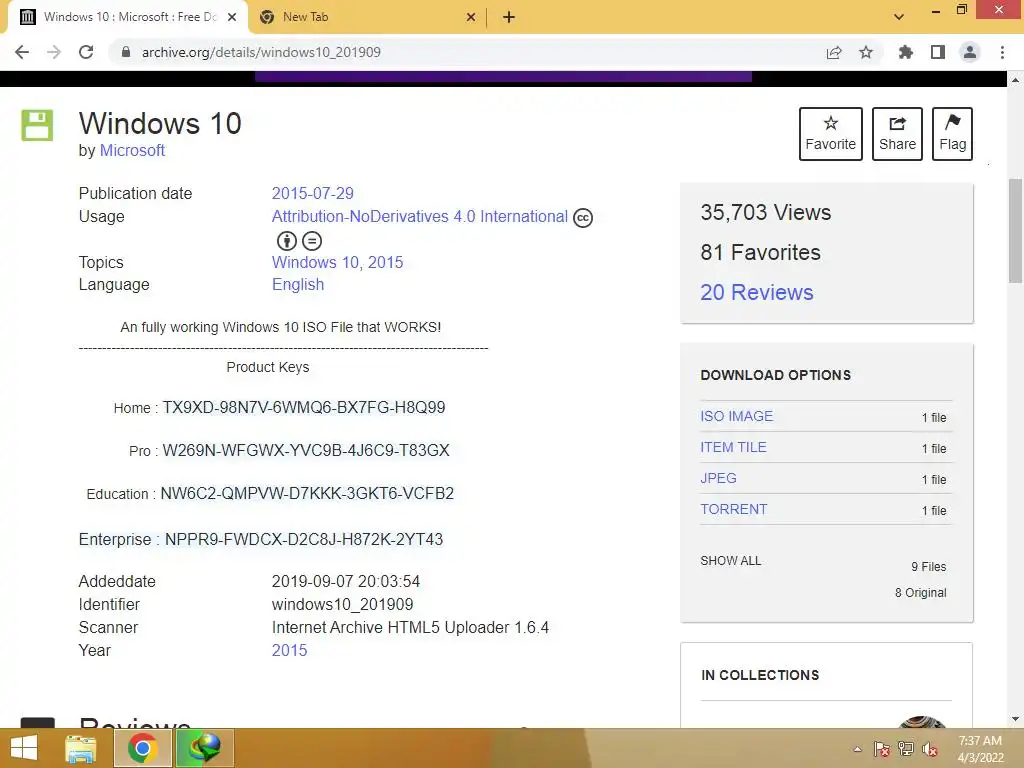Viewport: 1024px width, 768px height.
Task: Click the browser forward arrow
Action: coord(54,52)
